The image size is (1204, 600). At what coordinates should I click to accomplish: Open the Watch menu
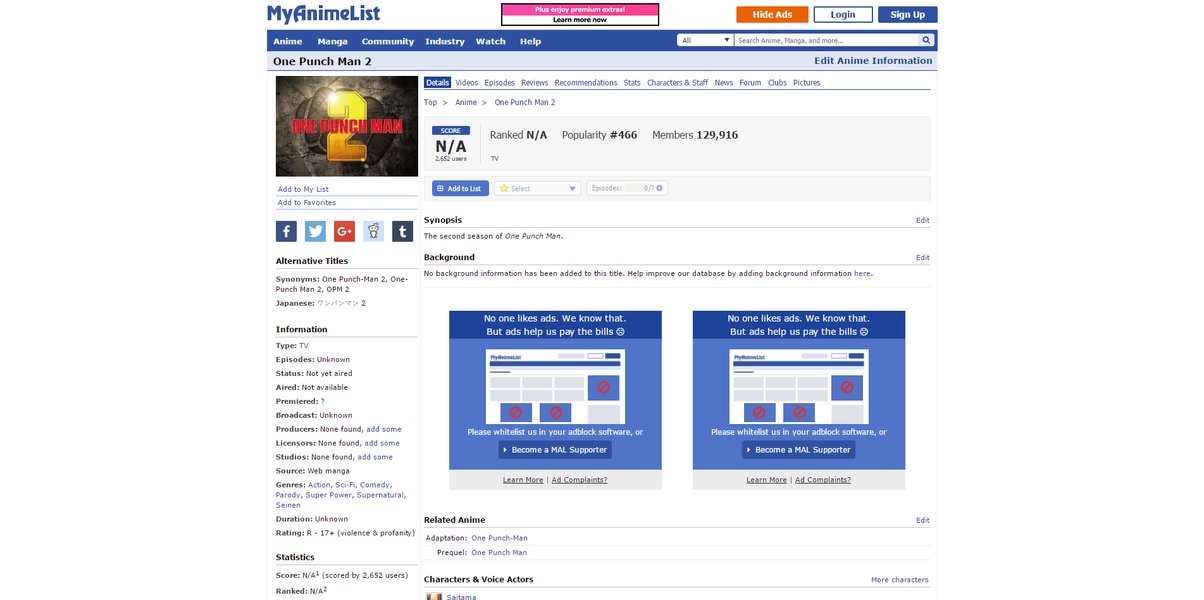coord(491,41)
